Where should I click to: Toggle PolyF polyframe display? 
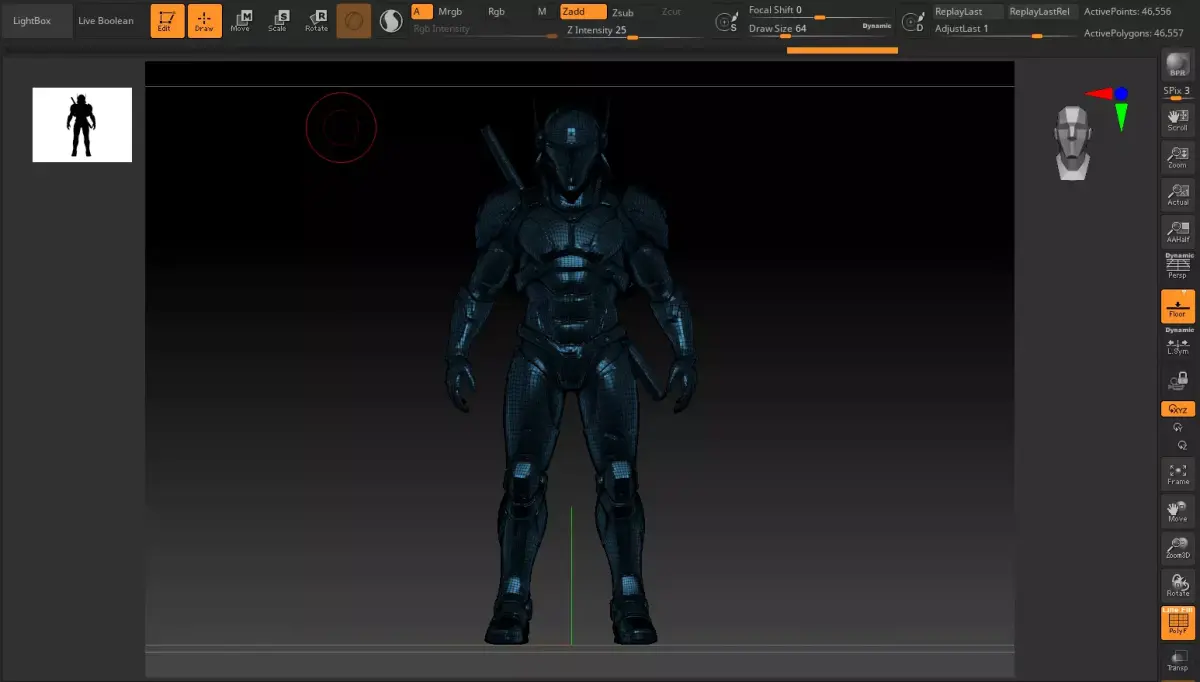pyautogui.click(x=1178, y=623)
